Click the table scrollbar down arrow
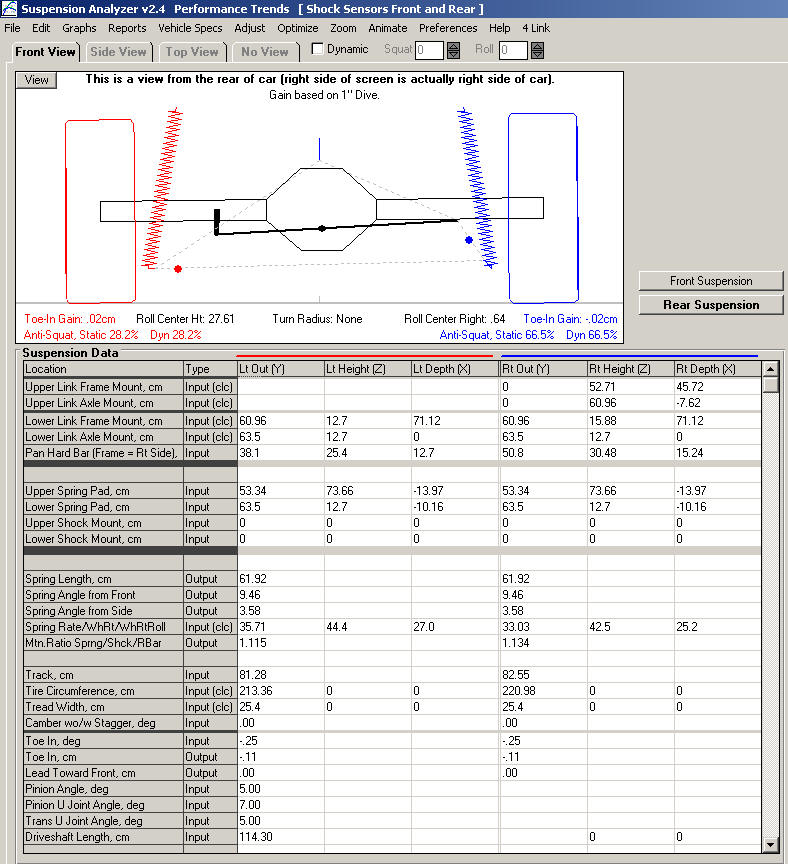Viewport: 788px width, 864px height. [x=770, y=844]
